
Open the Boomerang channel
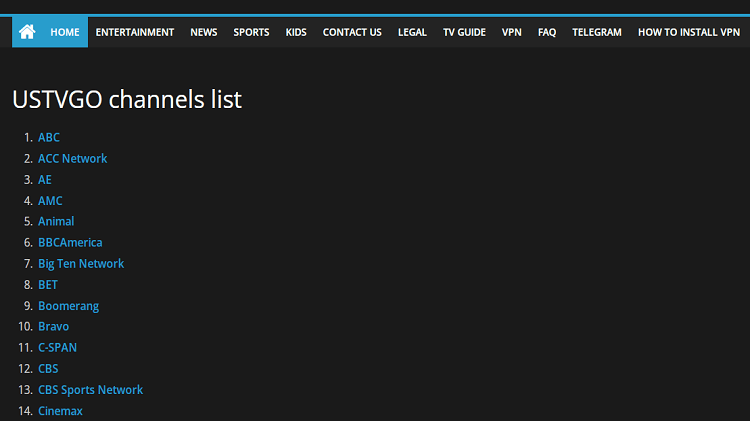[68, 306]
